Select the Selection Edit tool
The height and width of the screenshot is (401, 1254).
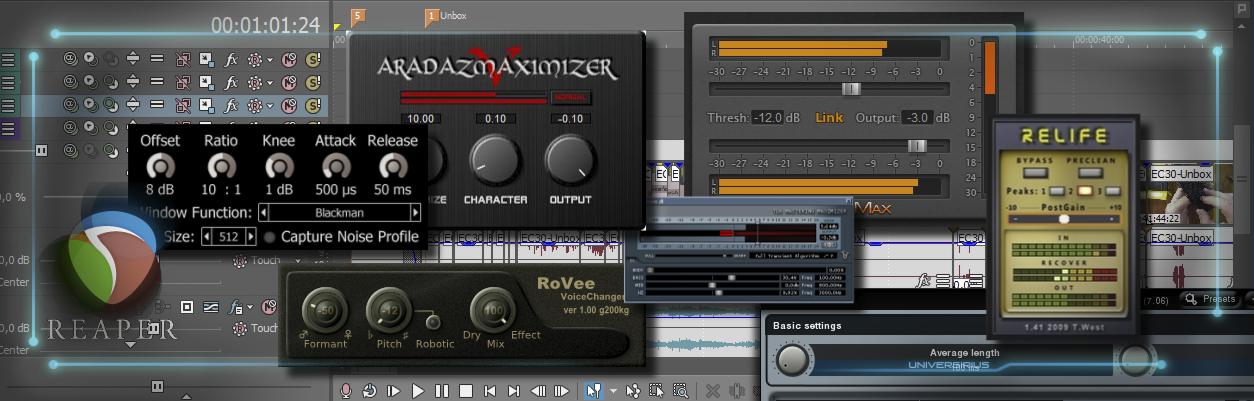pyautogui.click(x=657, y=391)
